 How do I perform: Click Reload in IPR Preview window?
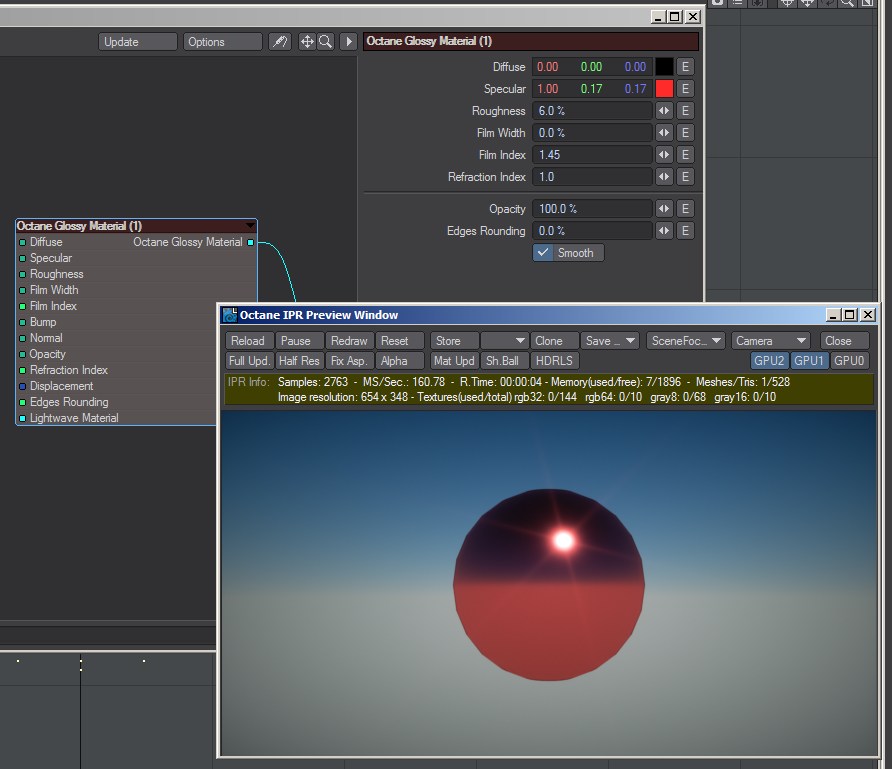pyautogui.click(x=250, y=341)
